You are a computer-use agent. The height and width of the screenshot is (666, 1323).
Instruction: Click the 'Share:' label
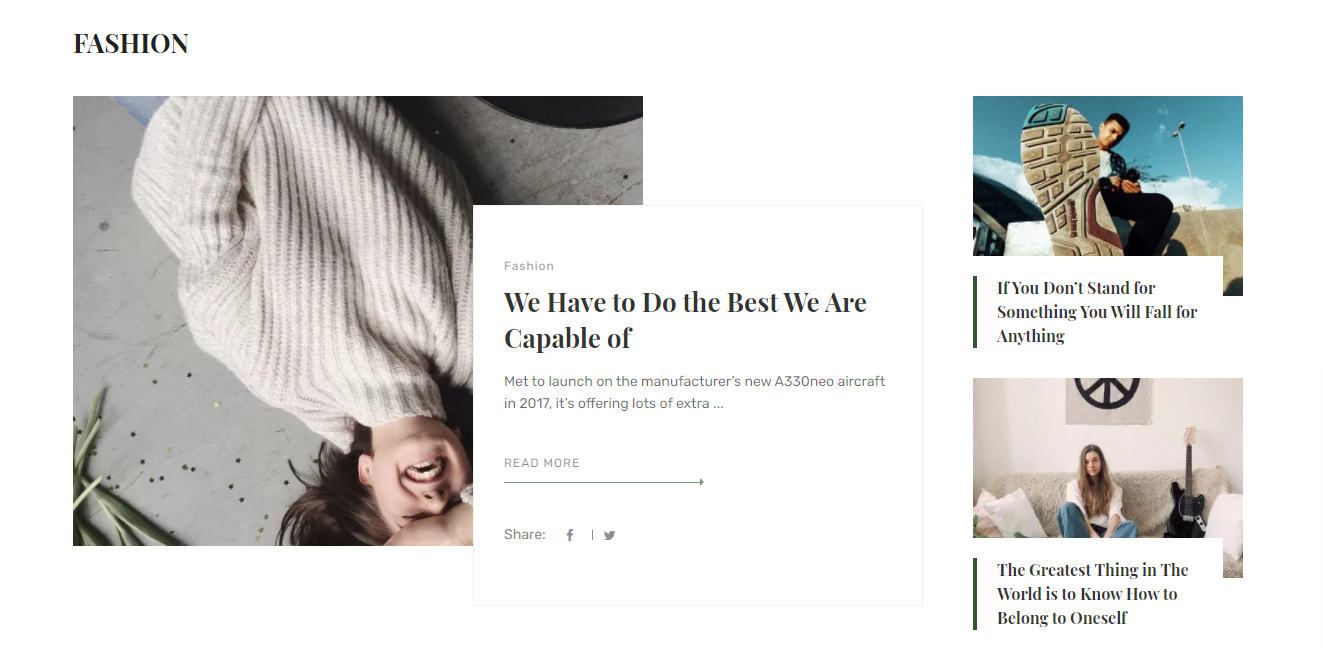(525, 535)
